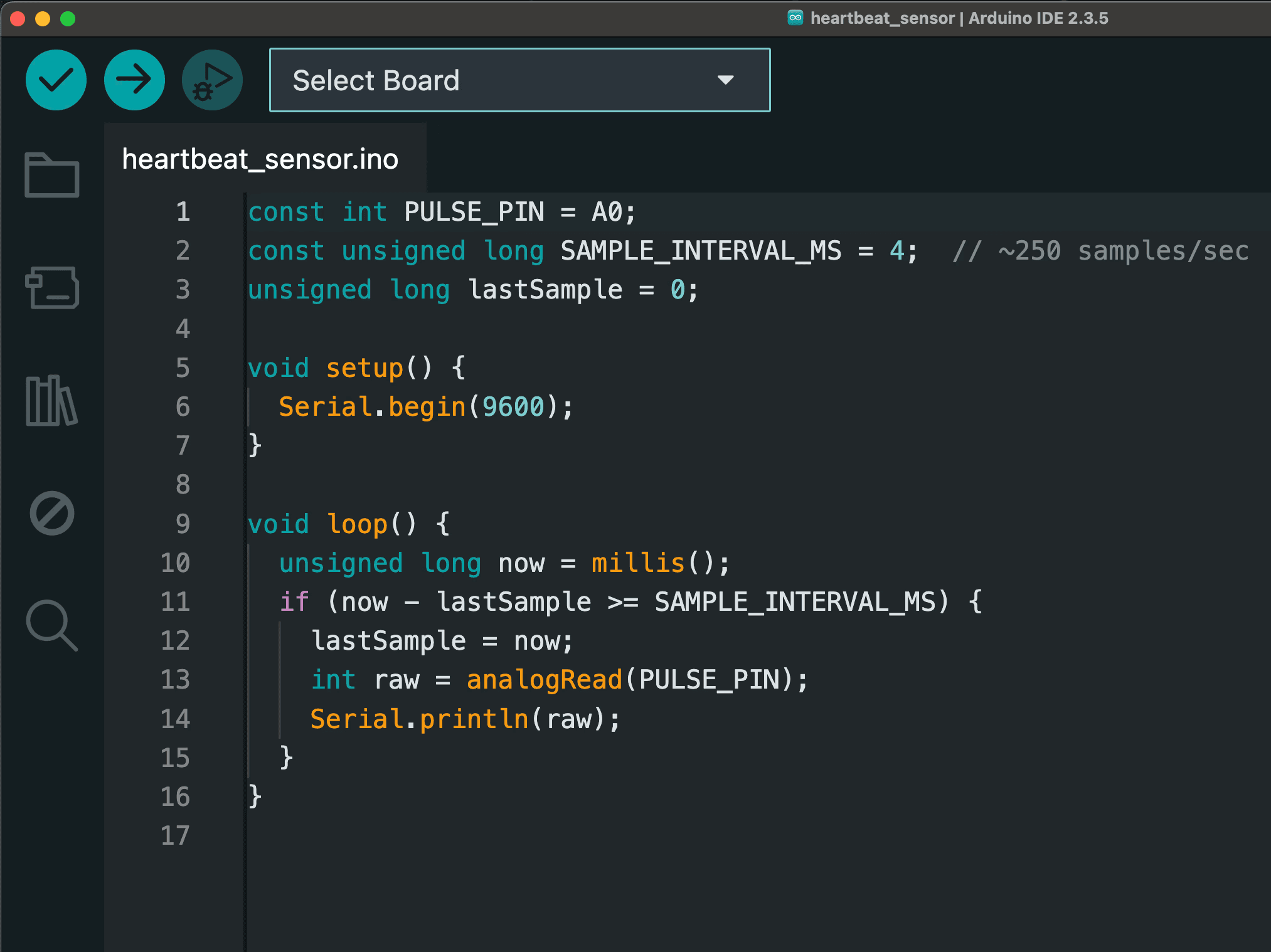Click the yellow minimize window button
Viewport: 1271px width, 952px height.
click(43, 19)
